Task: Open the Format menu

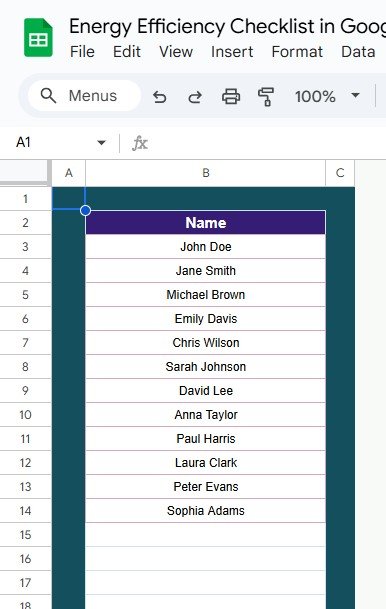Action: (x=297, y=52)
